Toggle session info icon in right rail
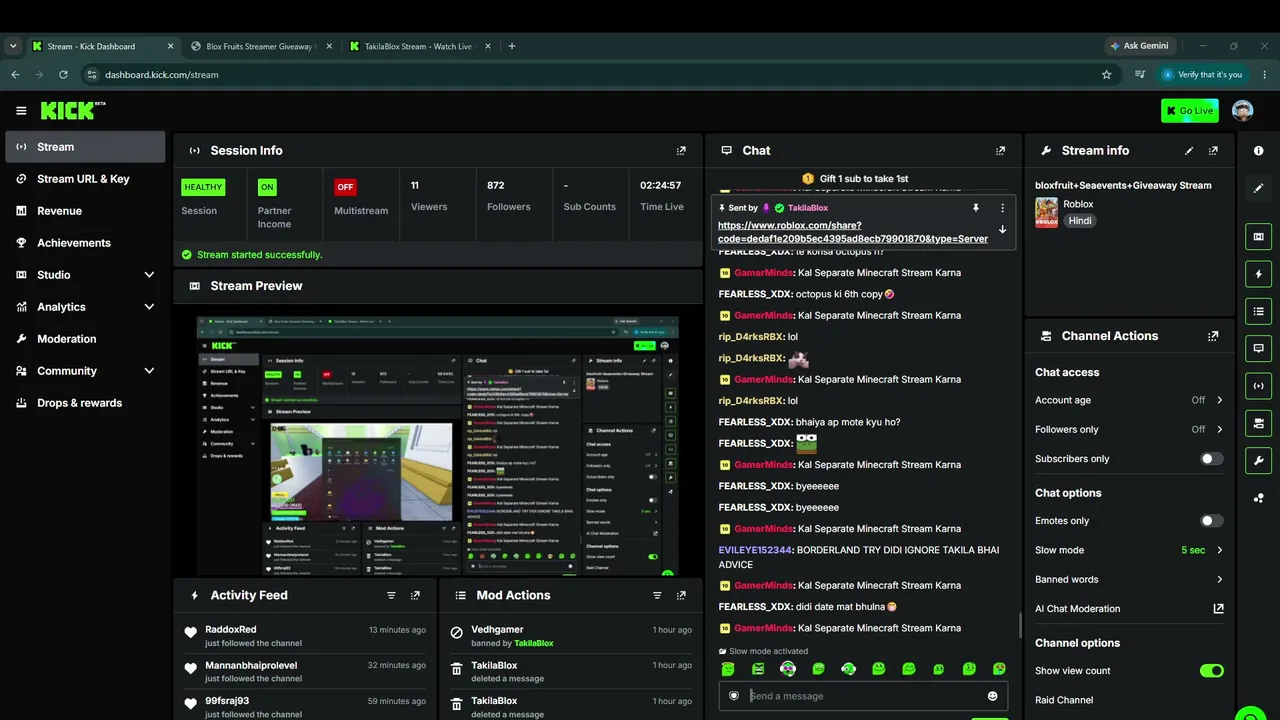Viewport: 1280px width, 720px height. click(x=1258, y=385)
